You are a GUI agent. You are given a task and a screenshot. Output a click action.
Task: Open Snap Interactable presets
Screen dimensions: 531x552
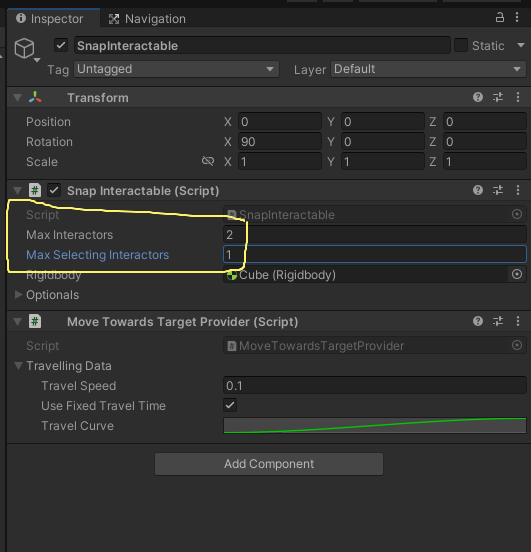498,190
